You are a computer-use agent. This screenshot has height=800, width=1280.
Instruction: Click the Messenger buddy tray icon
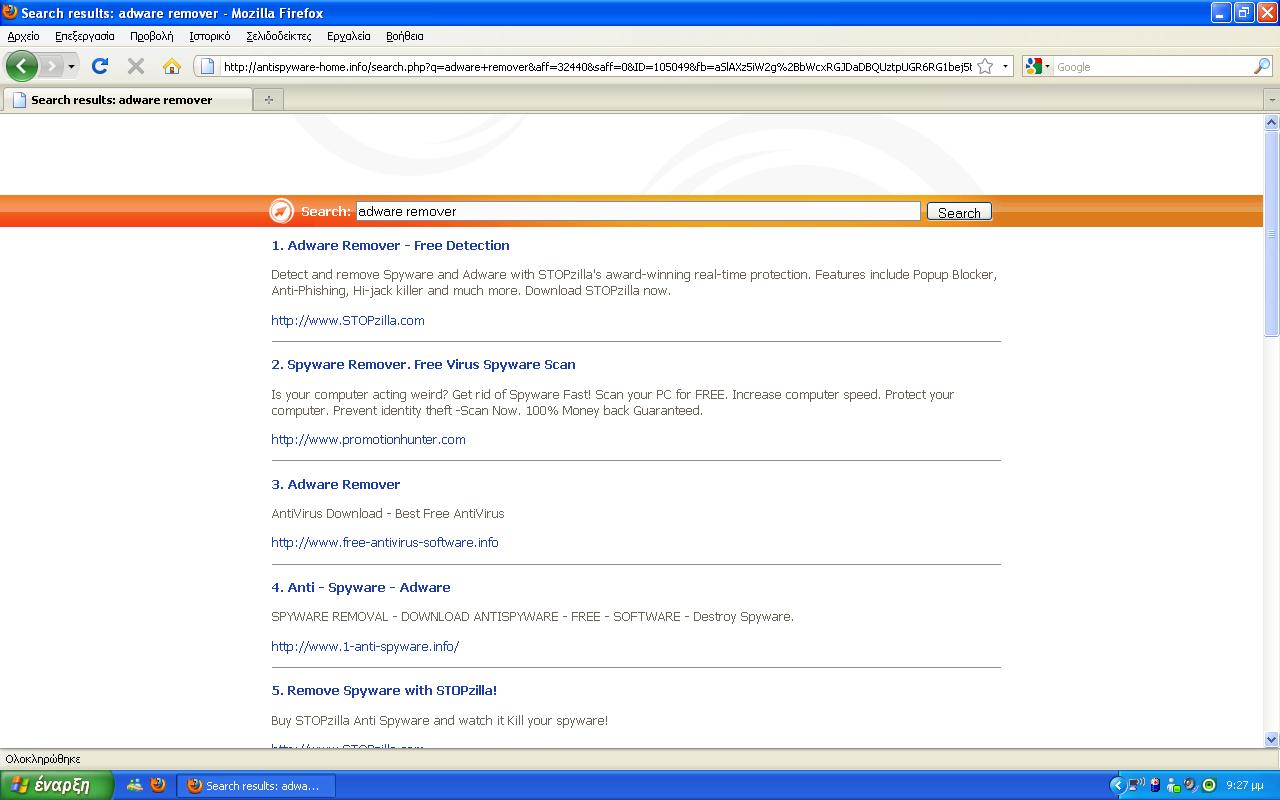coord(1174,785)
